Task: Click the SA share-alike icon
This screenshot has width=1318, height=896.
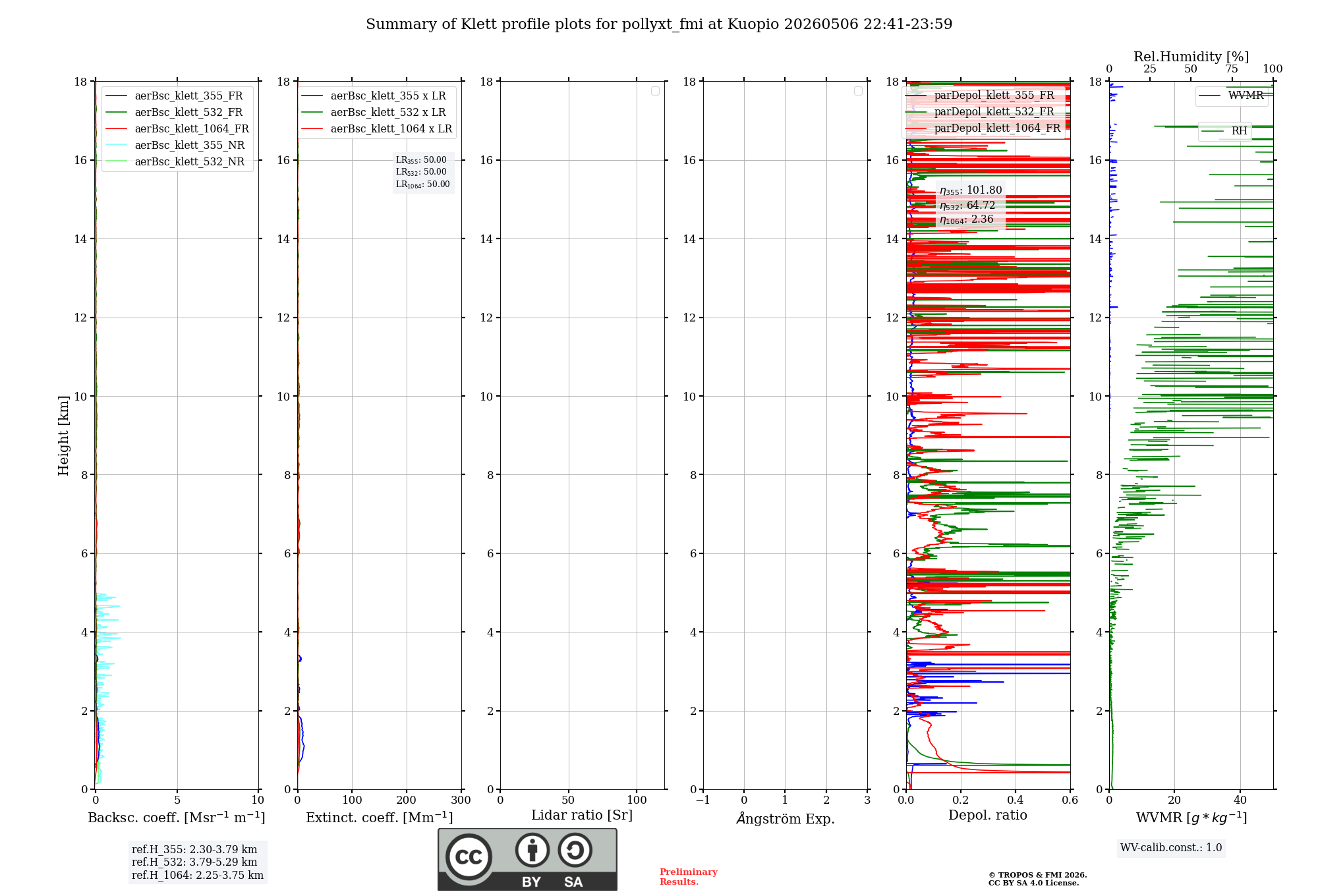Action: [x=575, y=850]
